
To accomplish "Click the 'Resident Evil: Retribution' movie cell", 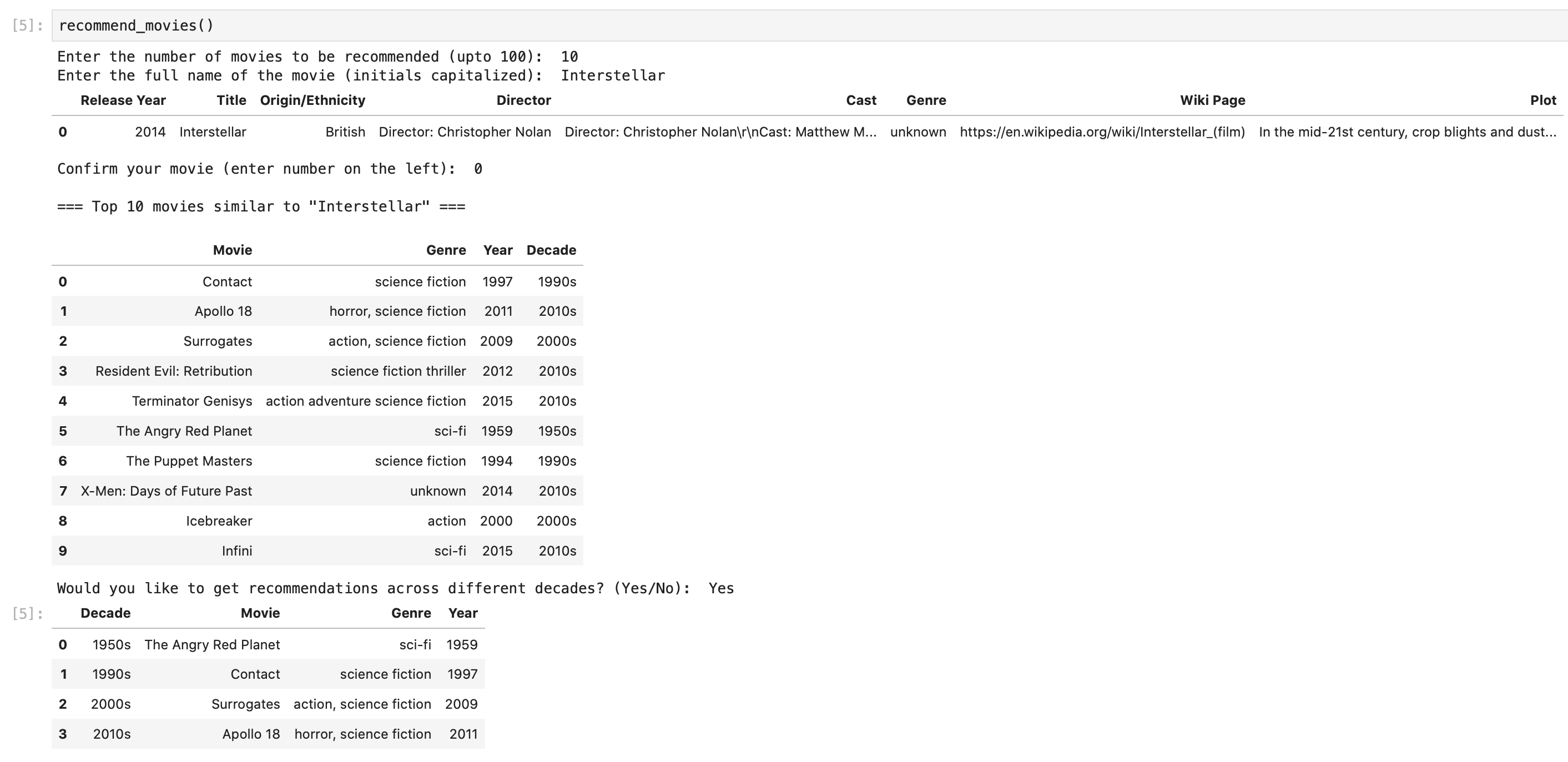I will (174, 371).
